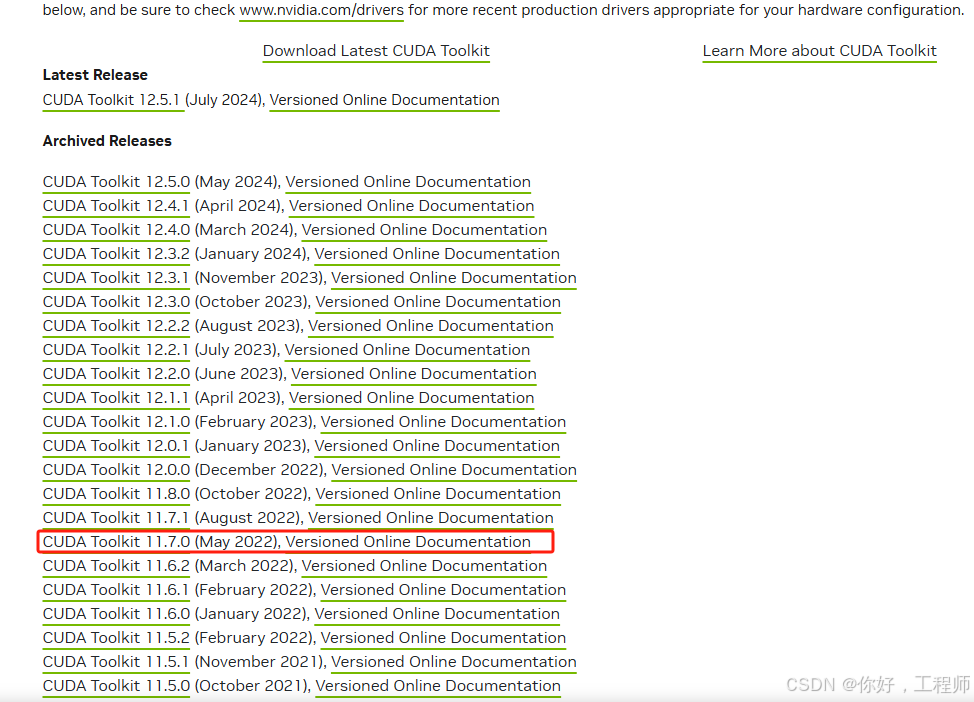Open documentation for 11.7.0 (May 2022)
This screenshot has height=702, width=974.
click(x=408, y=542)
